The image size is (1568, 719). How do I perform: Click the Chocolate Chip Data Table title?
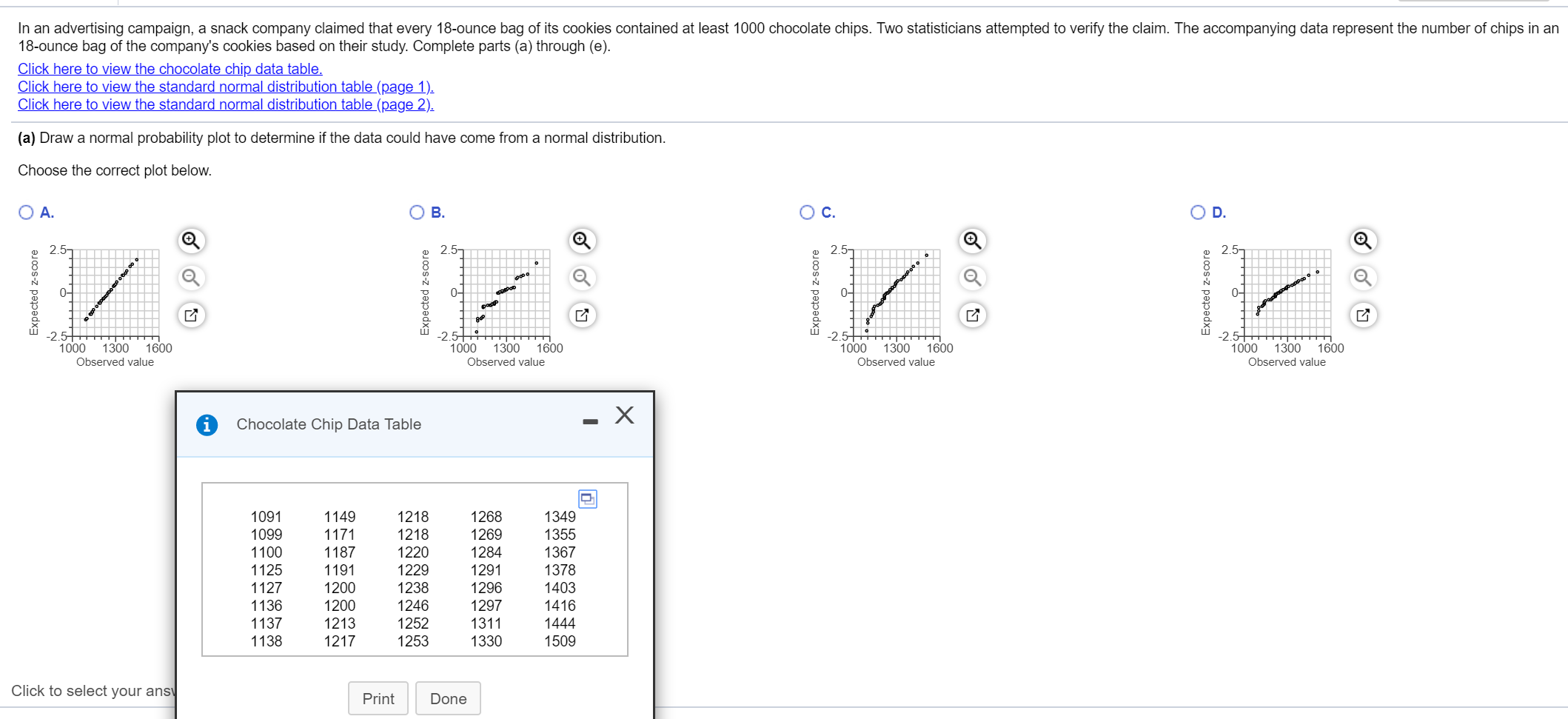pos(329,424)
